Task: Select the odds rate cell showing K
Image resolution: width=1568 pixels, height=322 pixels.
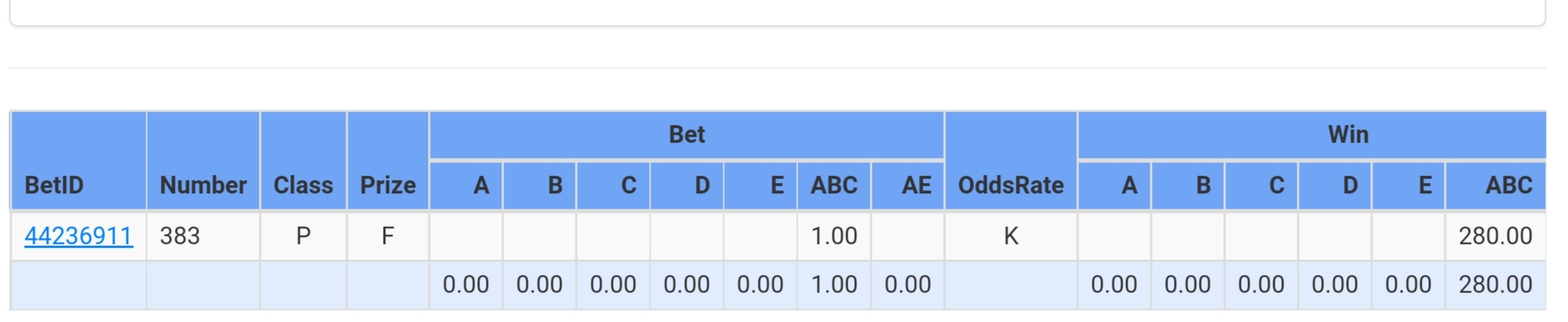Action: [1011, 236]
